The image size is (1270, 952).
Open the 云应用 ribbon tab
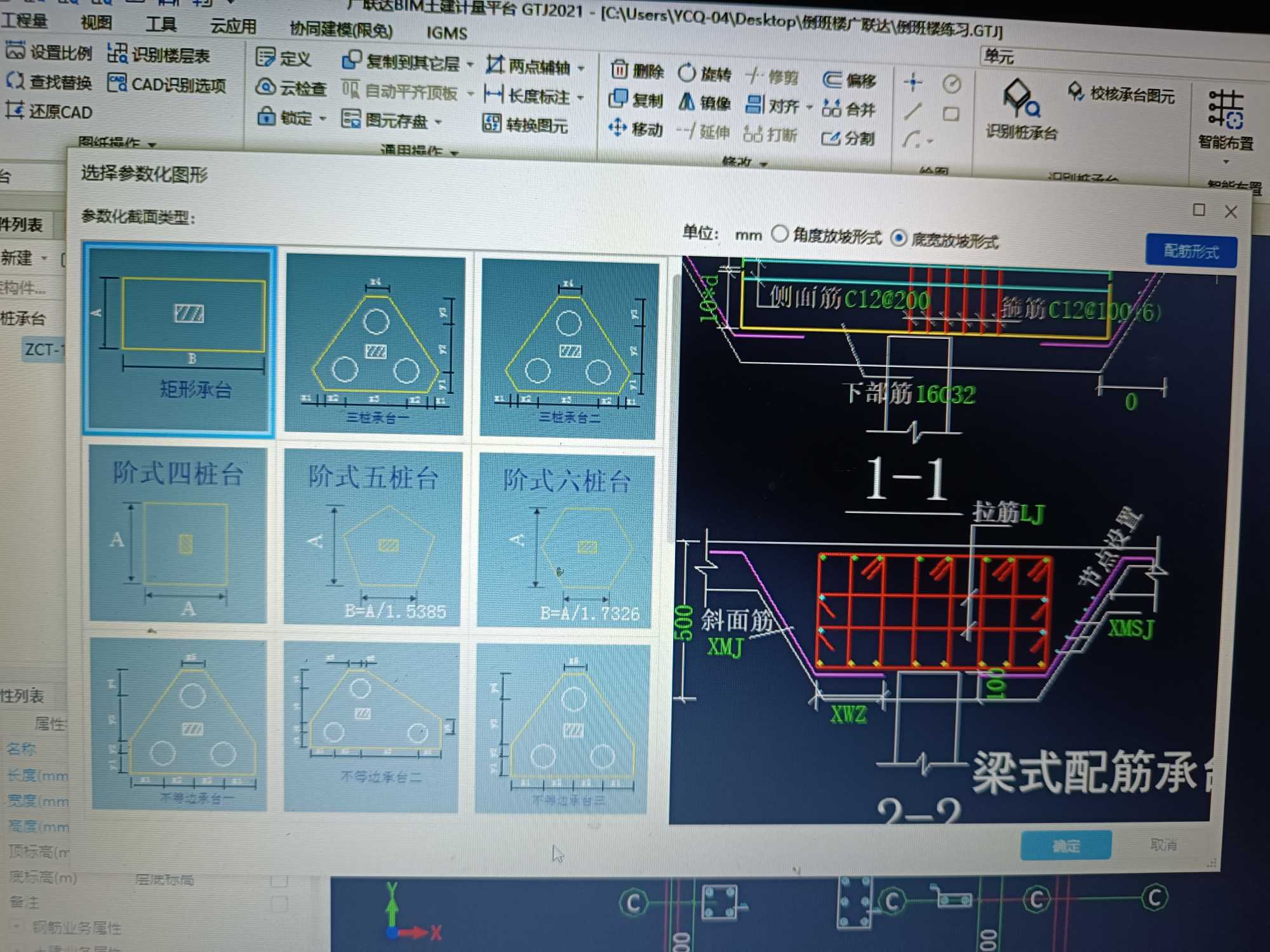pos(234,26)
